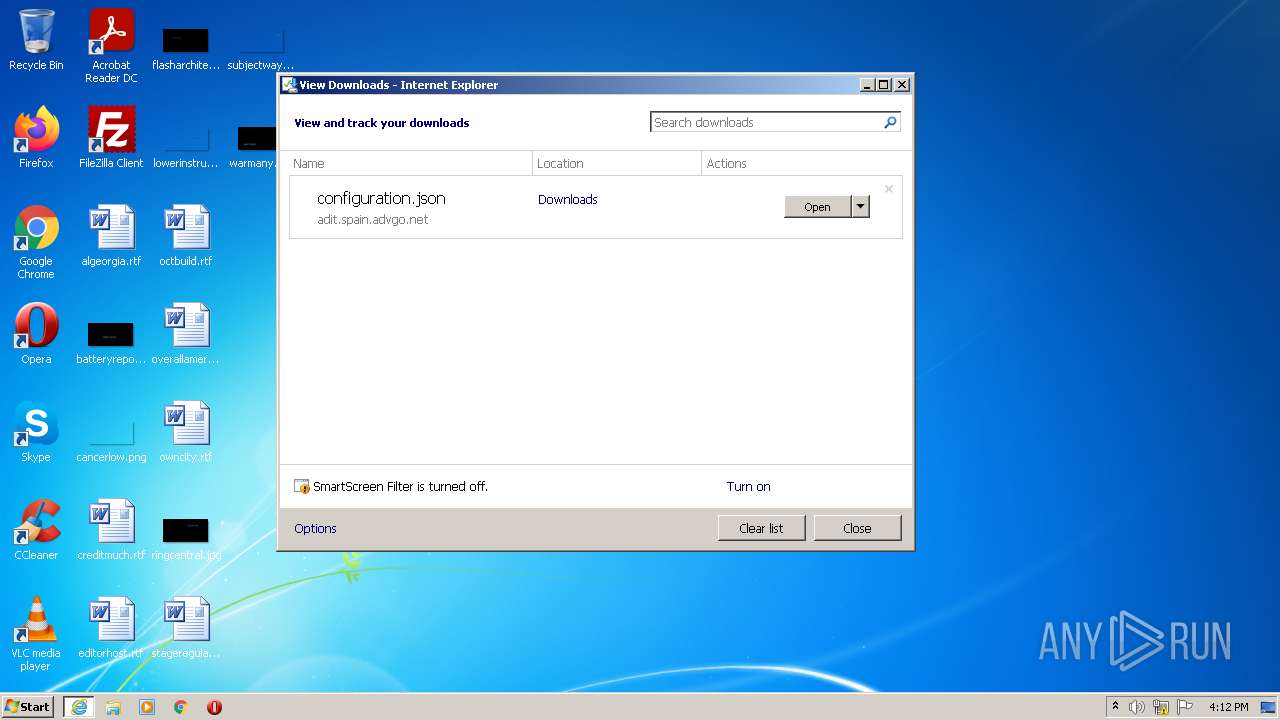Click the Clear list button

(761, 528)
